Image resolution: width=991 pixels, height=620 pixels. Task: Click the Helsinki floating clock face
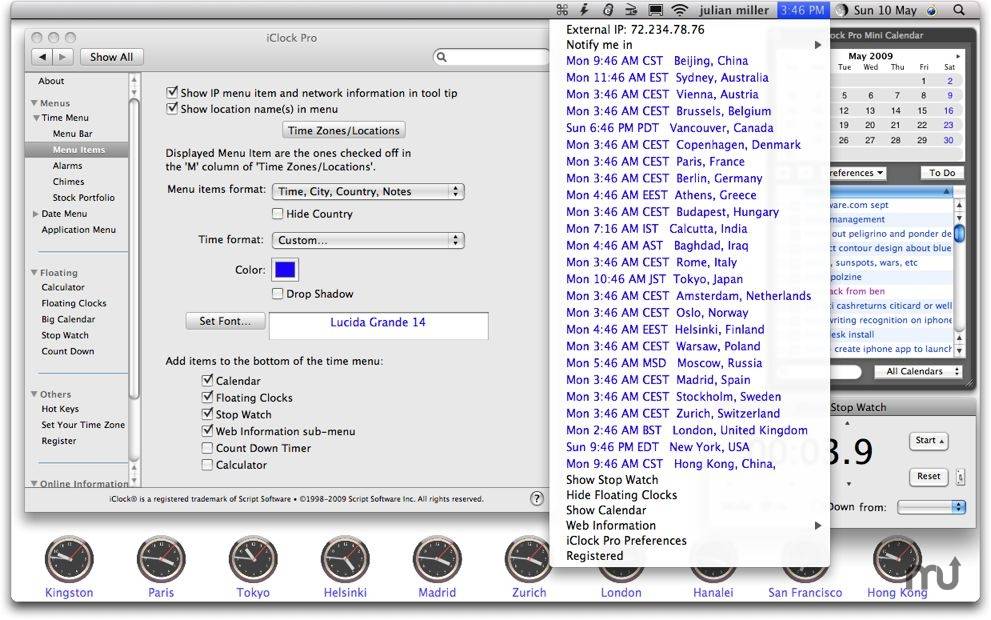tap(345, 559)
